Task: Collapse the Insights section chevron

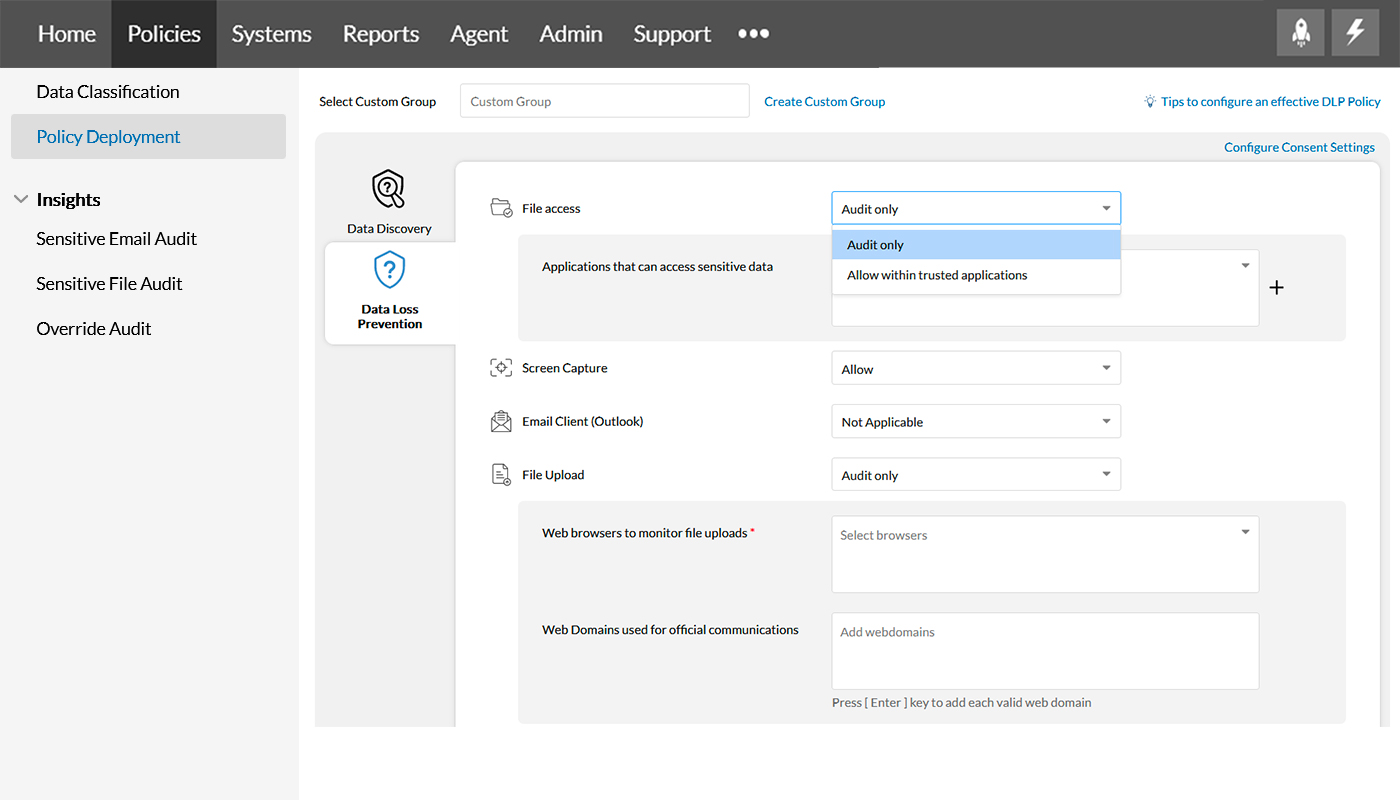Action: (x=20, y=200)
